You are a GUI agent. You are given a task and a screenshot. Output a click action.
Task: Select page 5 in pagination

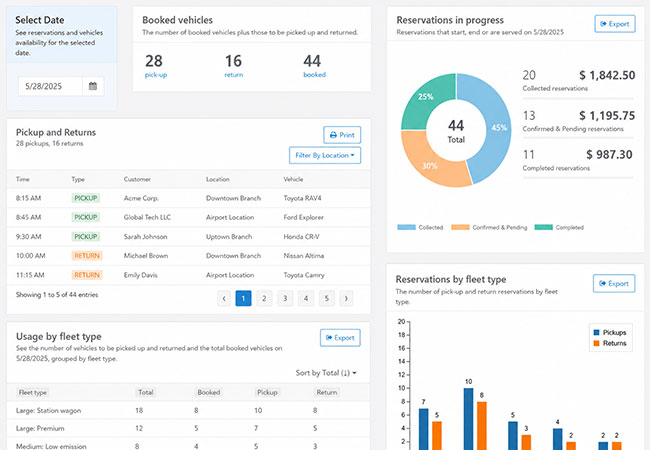pos(327,298)
